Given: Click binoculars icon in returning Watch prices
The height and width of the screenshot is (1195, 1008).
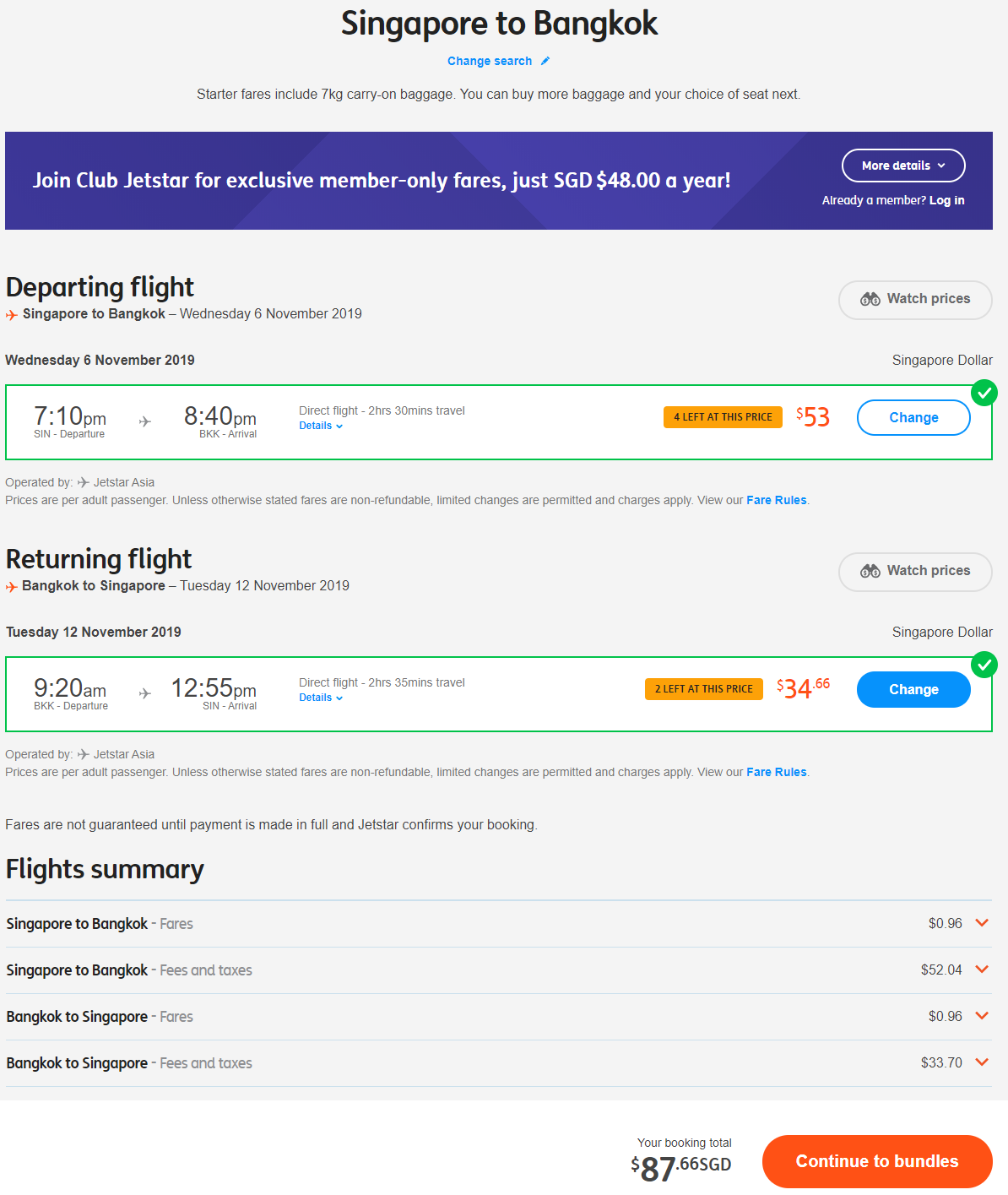Looking at the screenshot, I should pos(870,571).
